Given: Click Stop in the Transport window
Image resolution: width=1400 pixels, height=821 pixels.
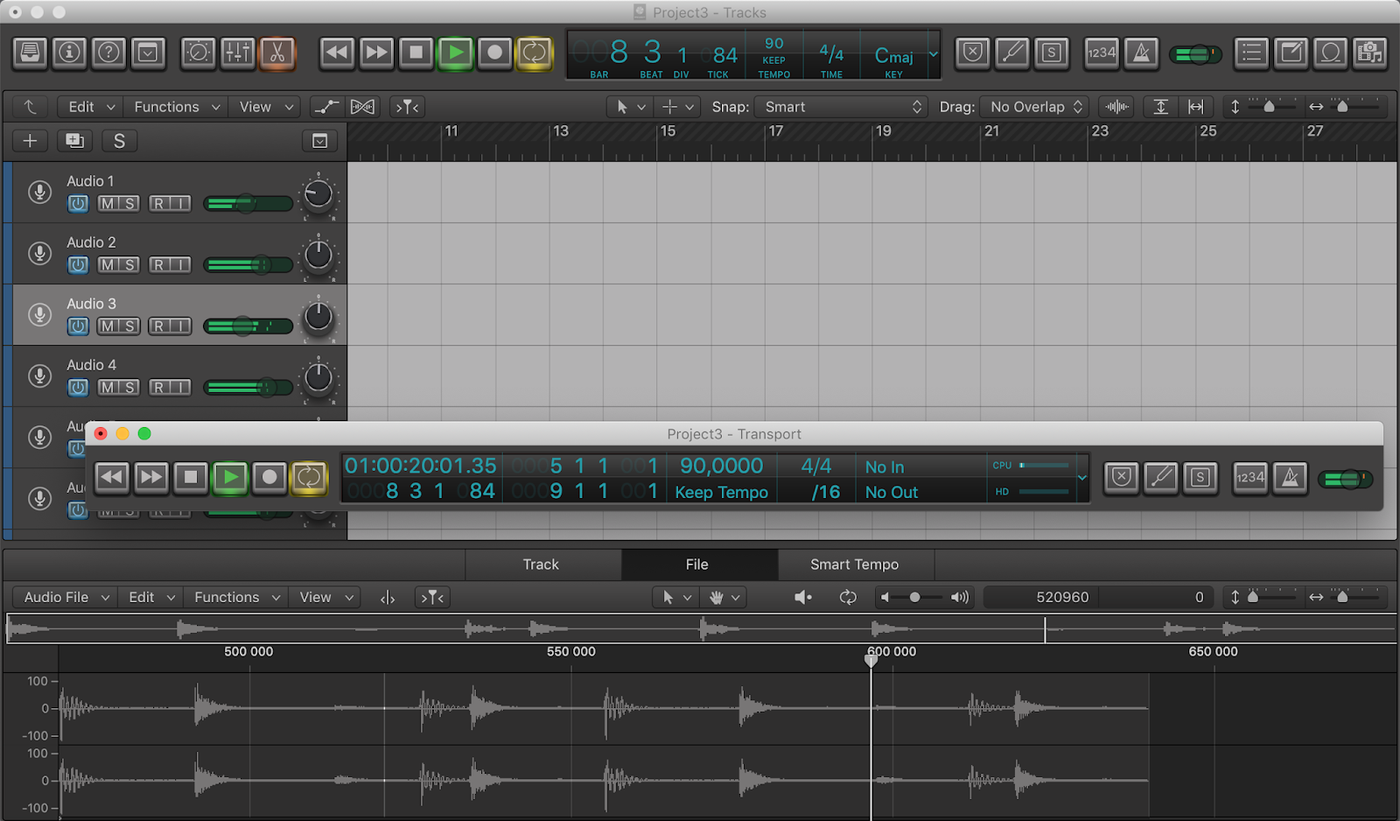Looking at the screenshot, I should pyautogui.click(x=191, y=478).
